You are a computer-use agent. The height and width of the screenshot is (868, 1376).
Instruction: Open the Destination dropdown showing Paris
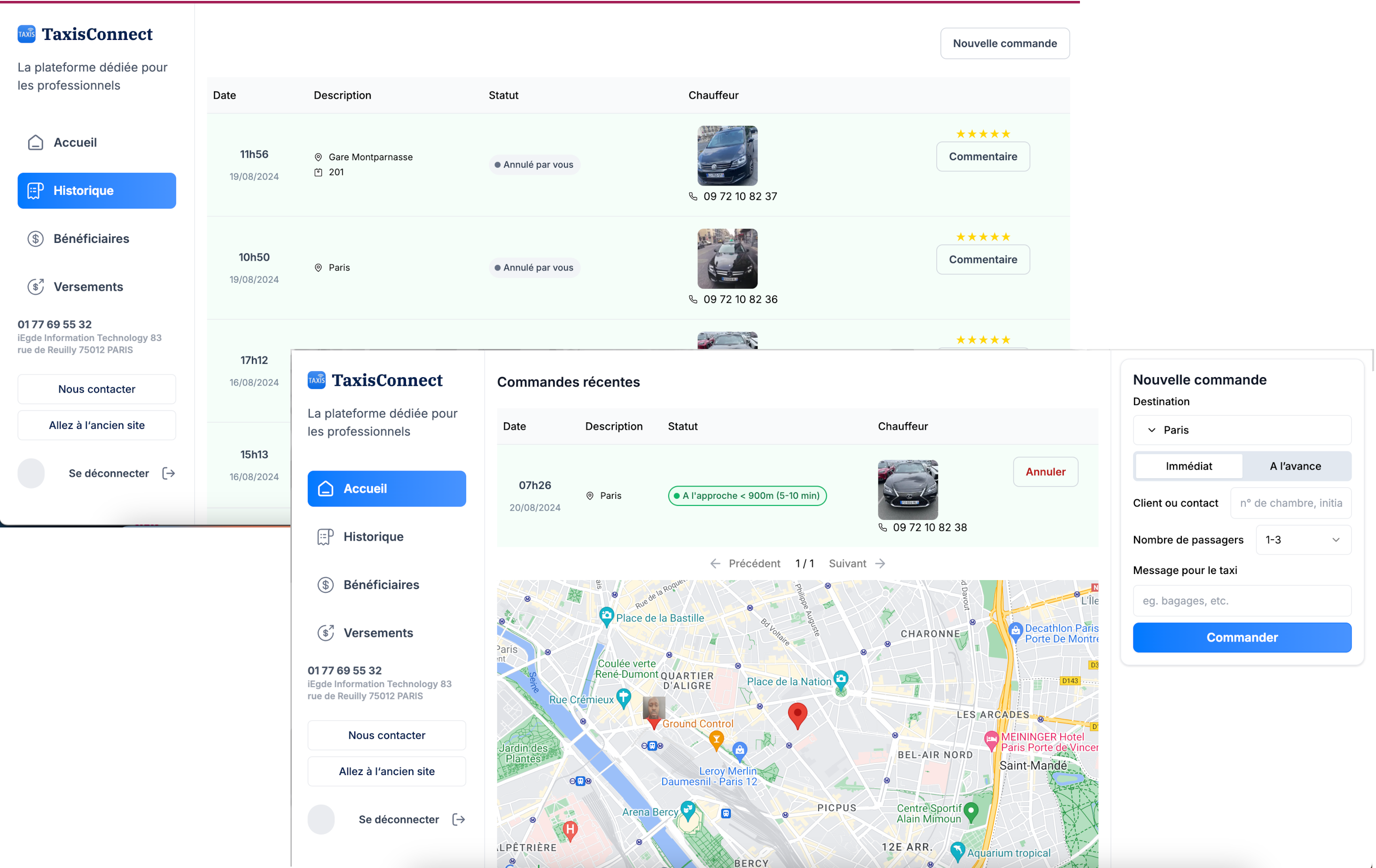(x=1242, y=430)
